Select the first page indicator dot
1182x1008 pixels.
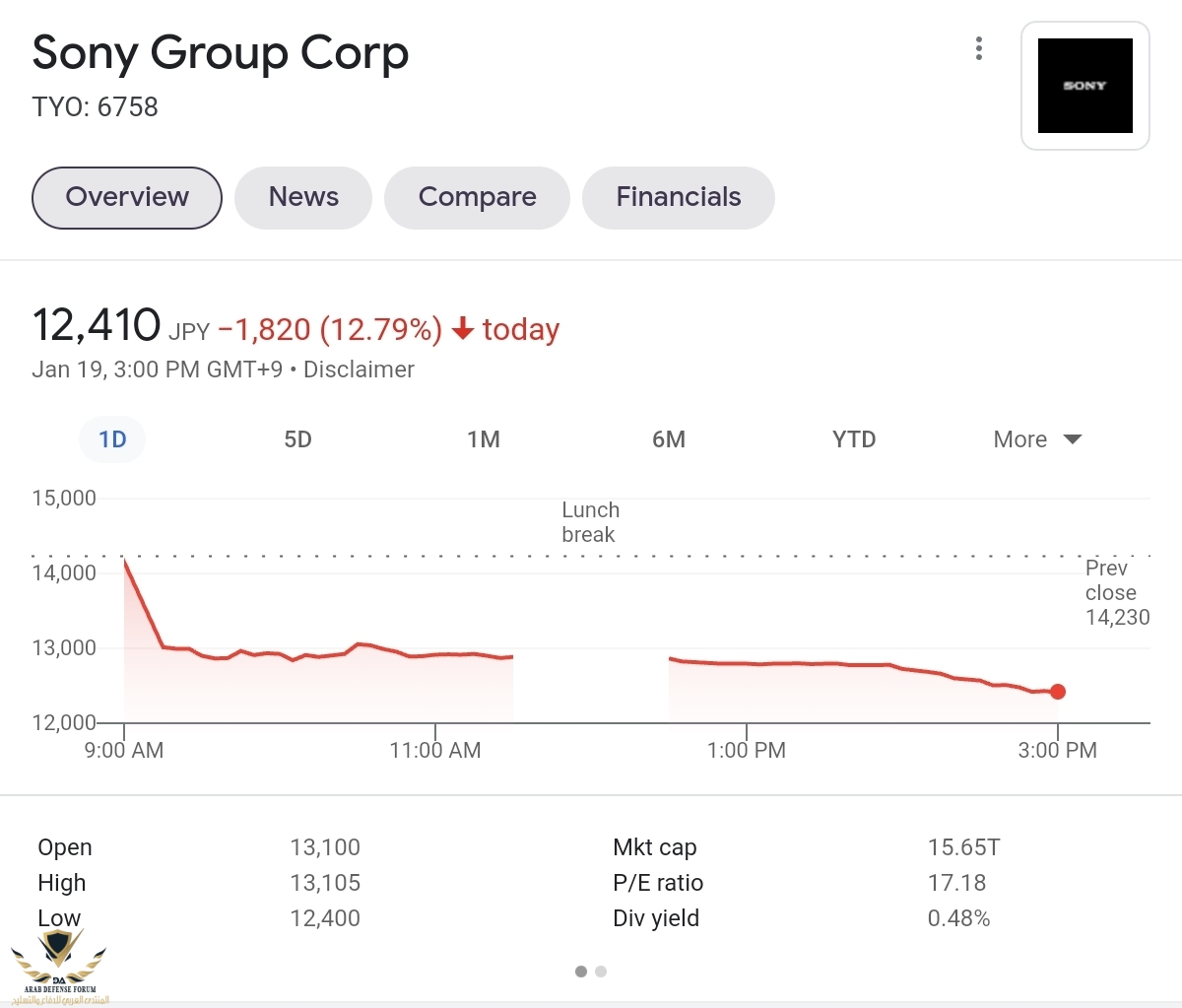click(581, 972)
